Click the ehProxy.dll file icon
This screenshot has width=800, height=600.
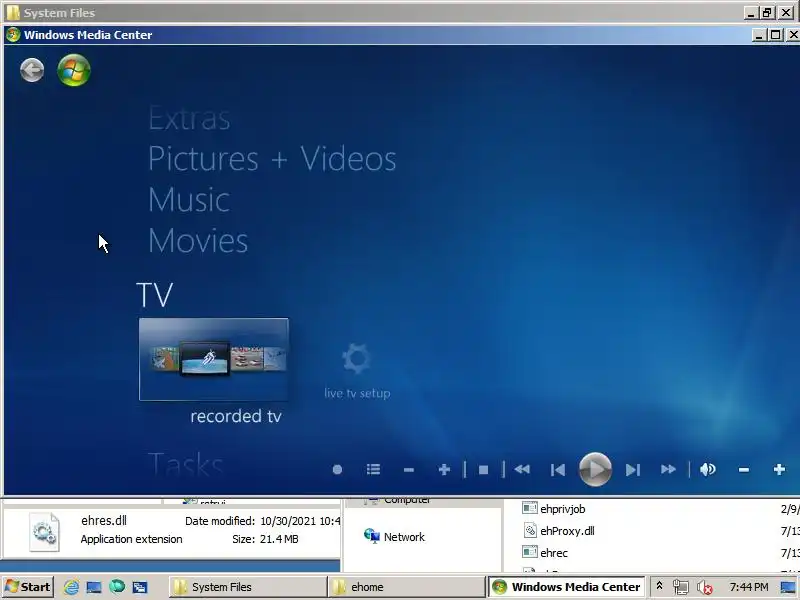click(530, 530)
